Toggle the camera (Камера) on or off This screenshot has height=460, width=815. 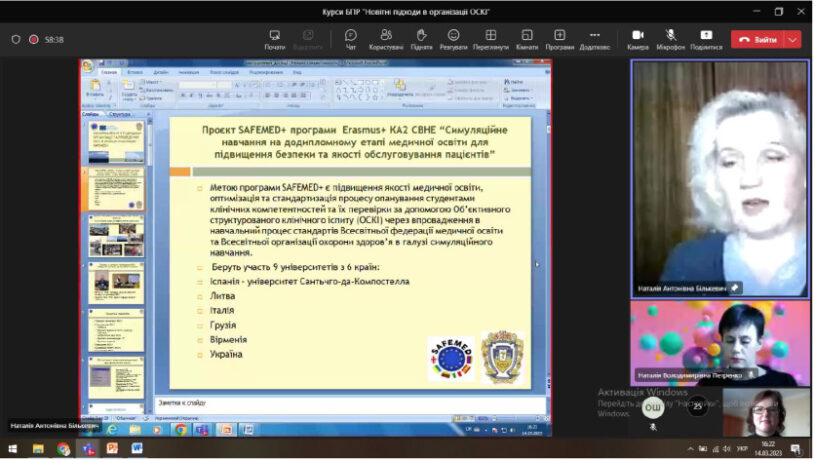(638, 38)
